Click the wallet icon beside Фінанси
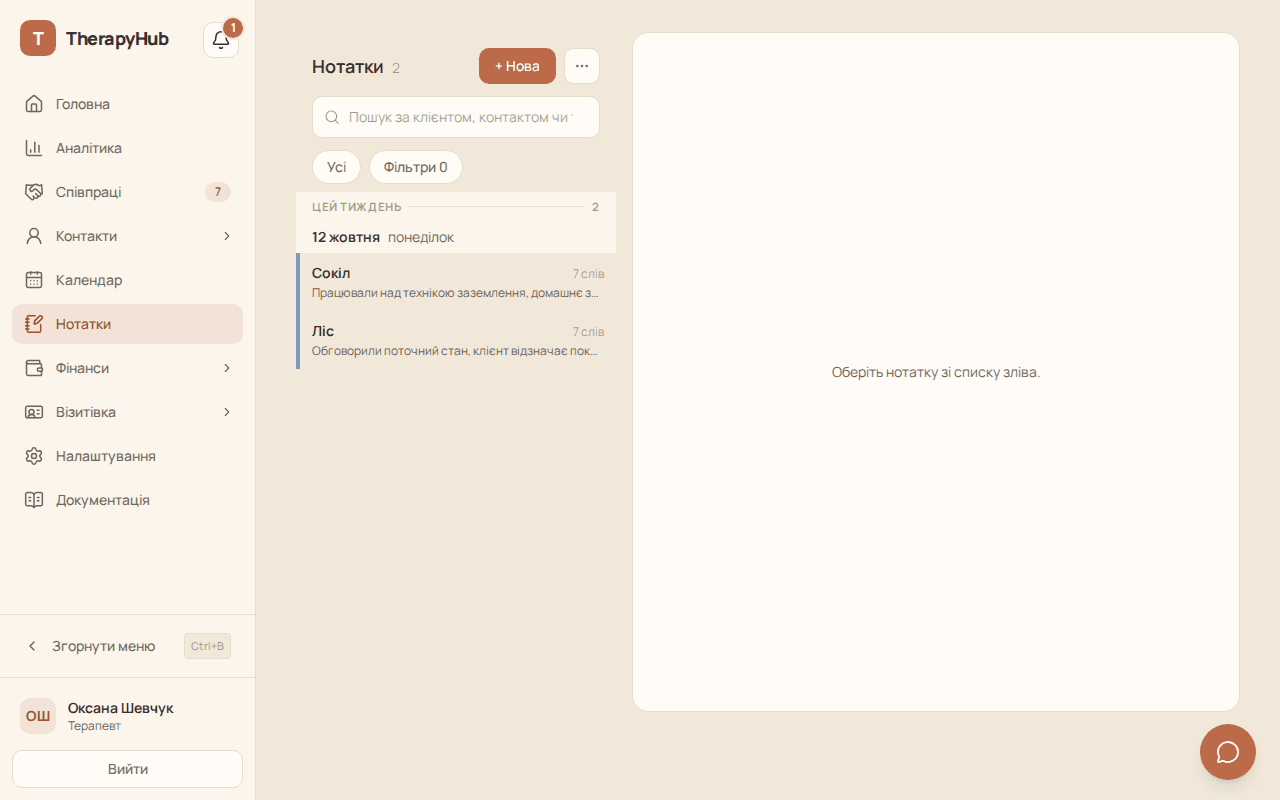This screenshot has height=800, width=1280. (x=34, y=368)
